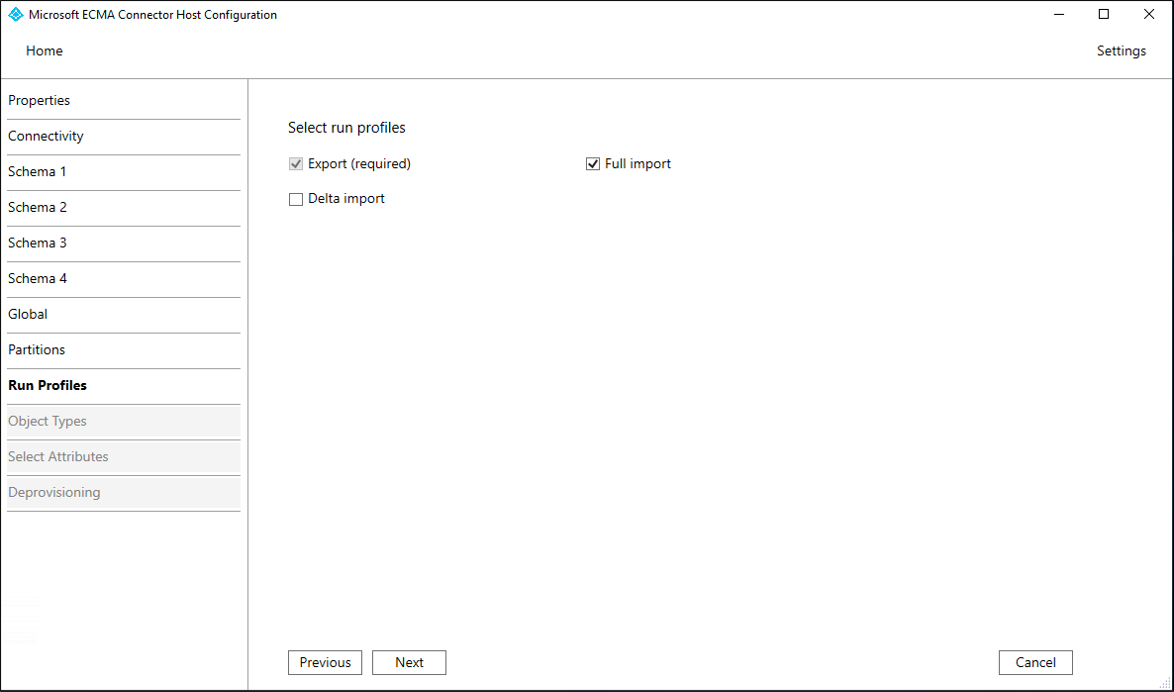View the Partitions configuration

(36, 350)
